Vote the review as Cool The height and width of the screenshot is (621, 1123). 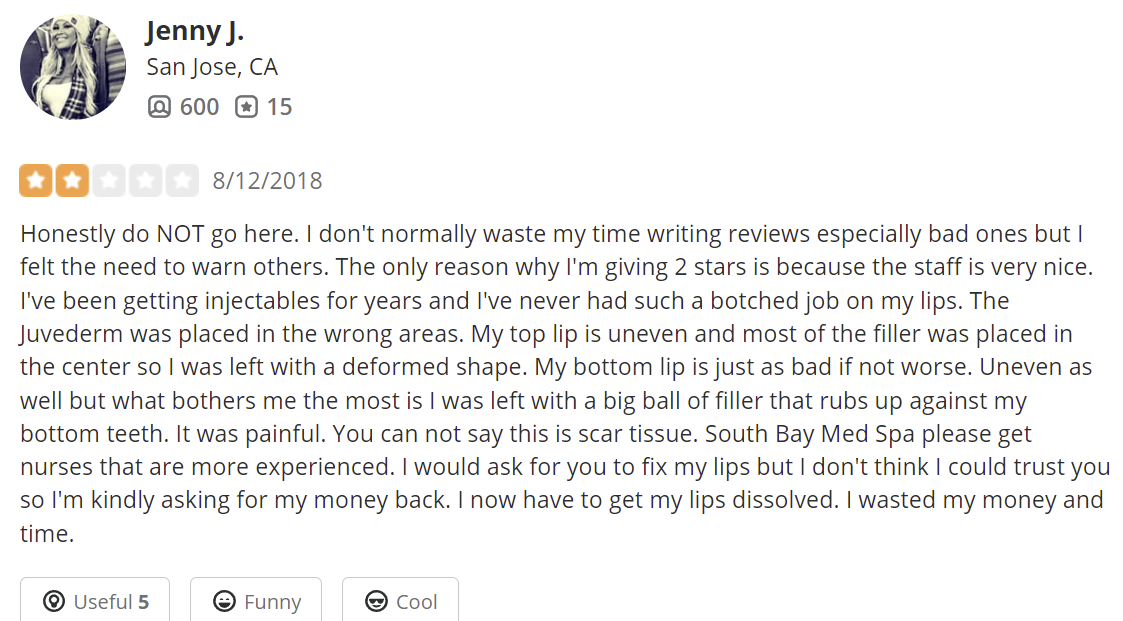[x=400, y=600]
